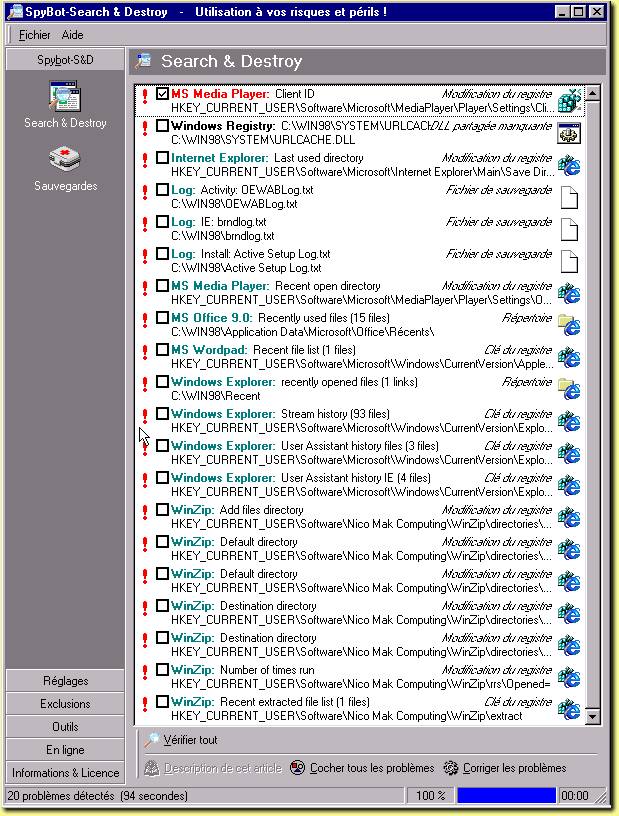
Task: Click the icon on MS Wordpad Recent file list row
Action: point(569,358)
